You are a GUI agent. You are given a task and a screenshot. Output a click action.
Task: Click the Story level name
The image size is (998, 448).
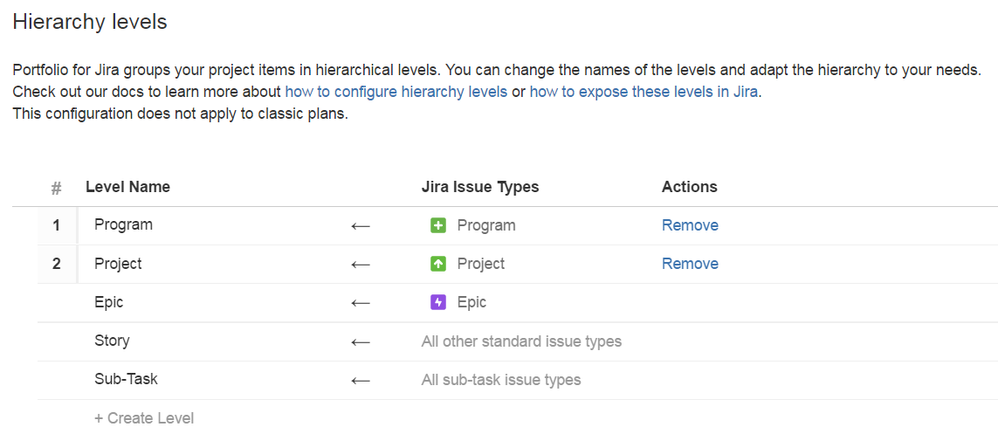[x=112, y=341]
